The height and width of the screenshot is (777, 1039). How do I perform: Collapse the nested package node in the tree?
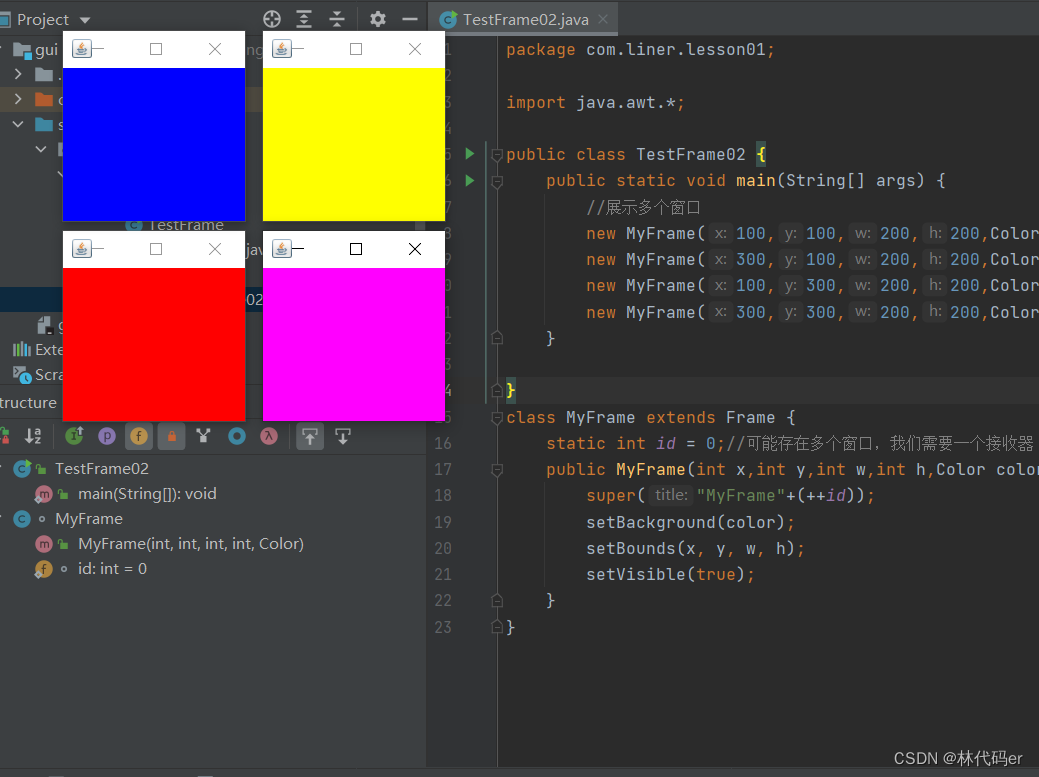point(41,150)
